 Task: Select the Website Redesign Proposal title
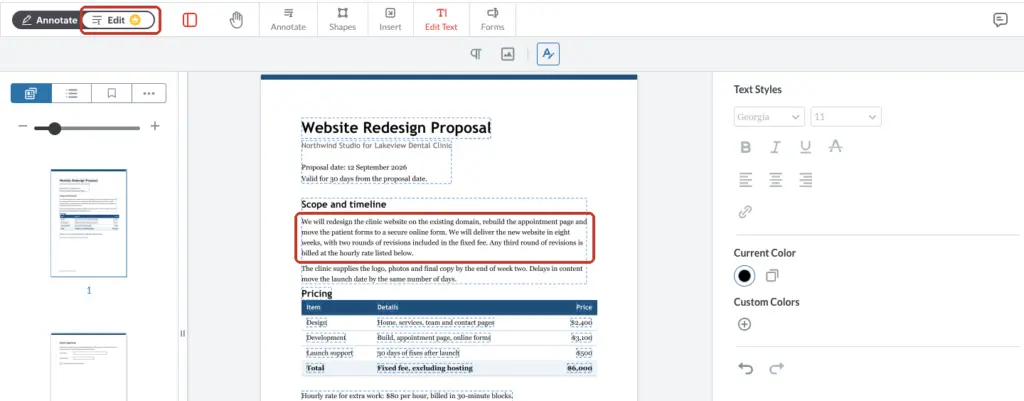pos(396,127)
